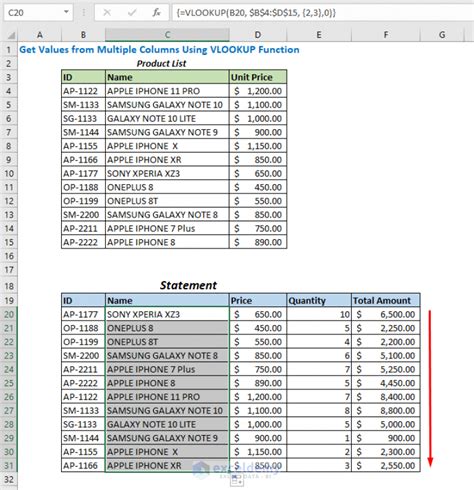This screenshot has height=490, width=474.
Task: Select the $2,550.00 total amount cell
Action: coord(386,466)
